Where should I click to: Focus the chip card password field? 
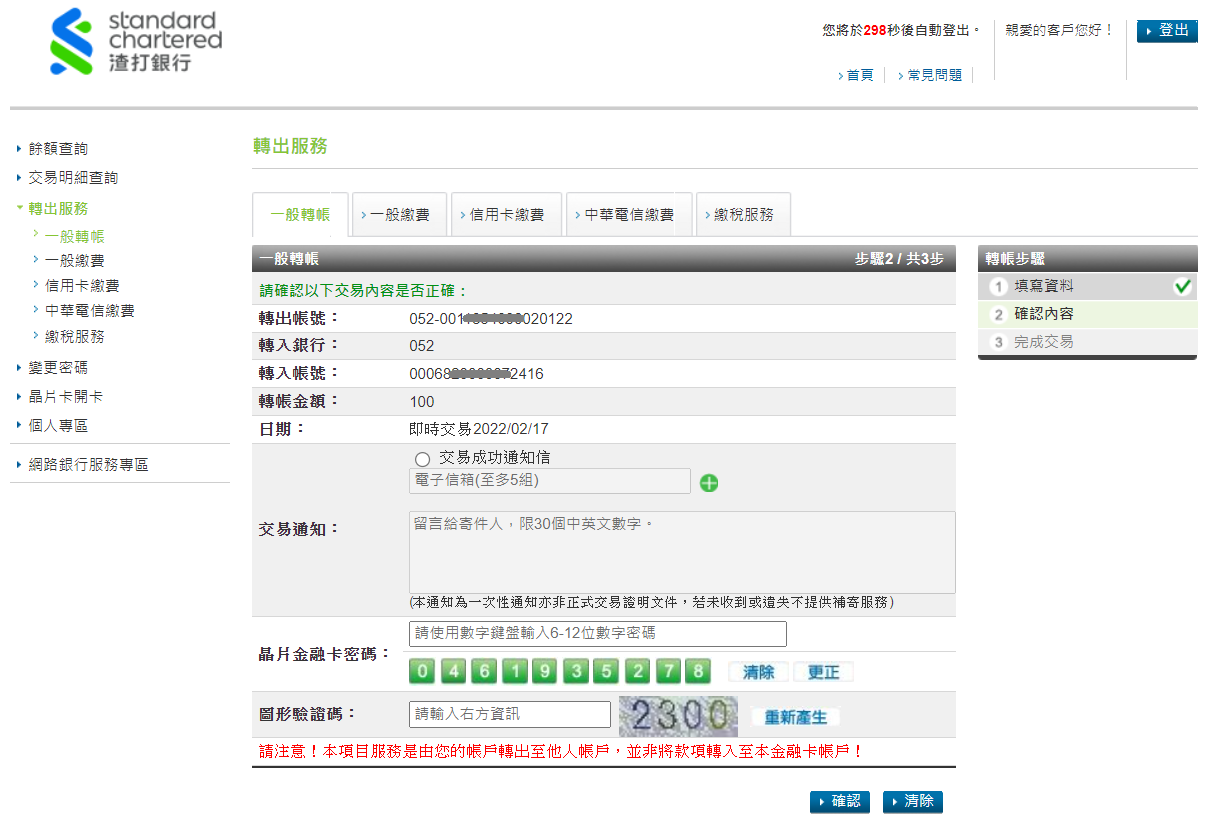(598, 634)
